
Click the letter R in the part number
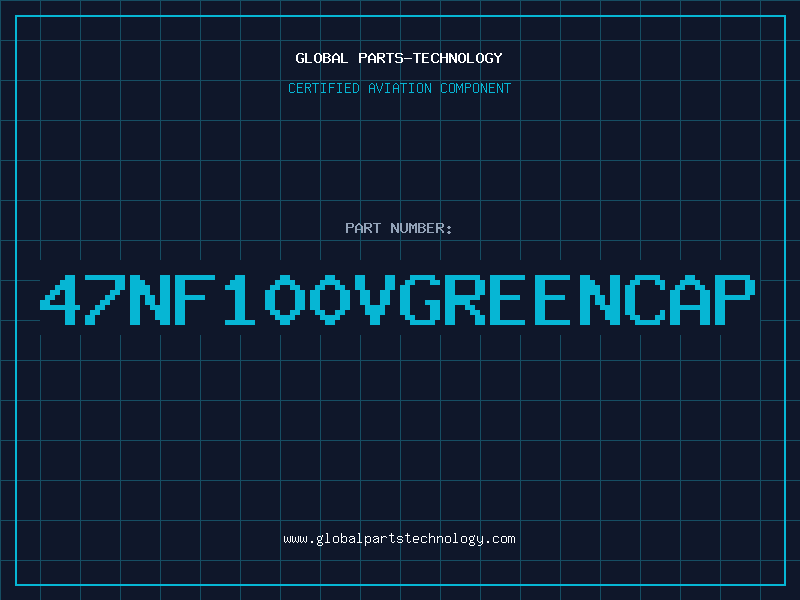[x=467, y=300]
